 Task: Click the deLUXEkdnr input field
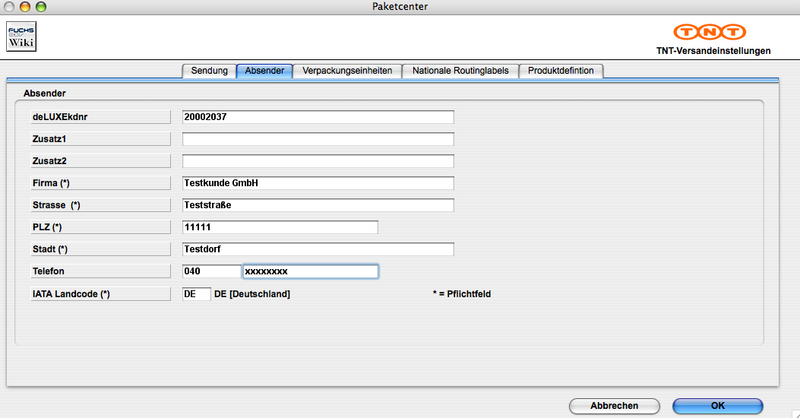[318, 117]
